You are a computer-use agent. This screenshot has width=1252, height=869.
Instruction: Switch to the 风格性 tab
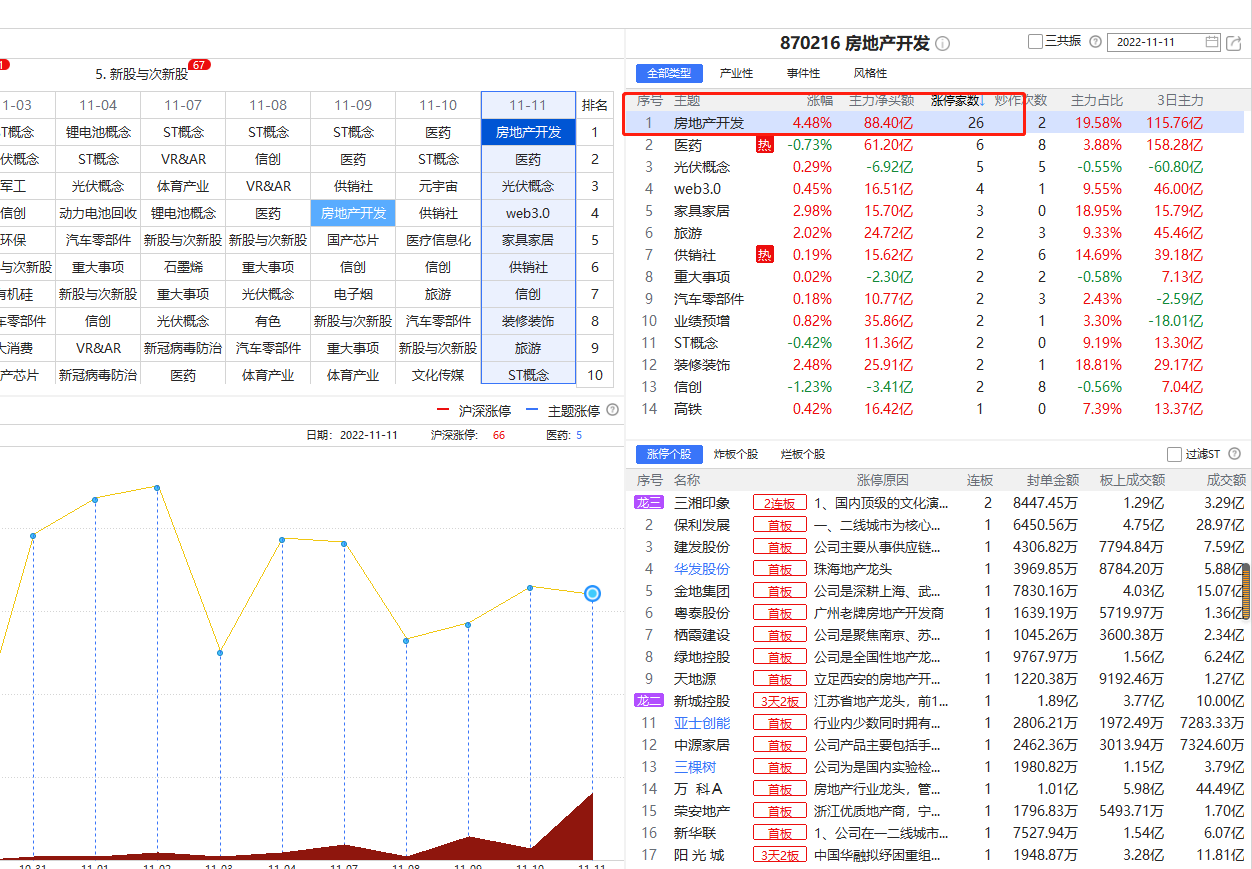point(870,73)
